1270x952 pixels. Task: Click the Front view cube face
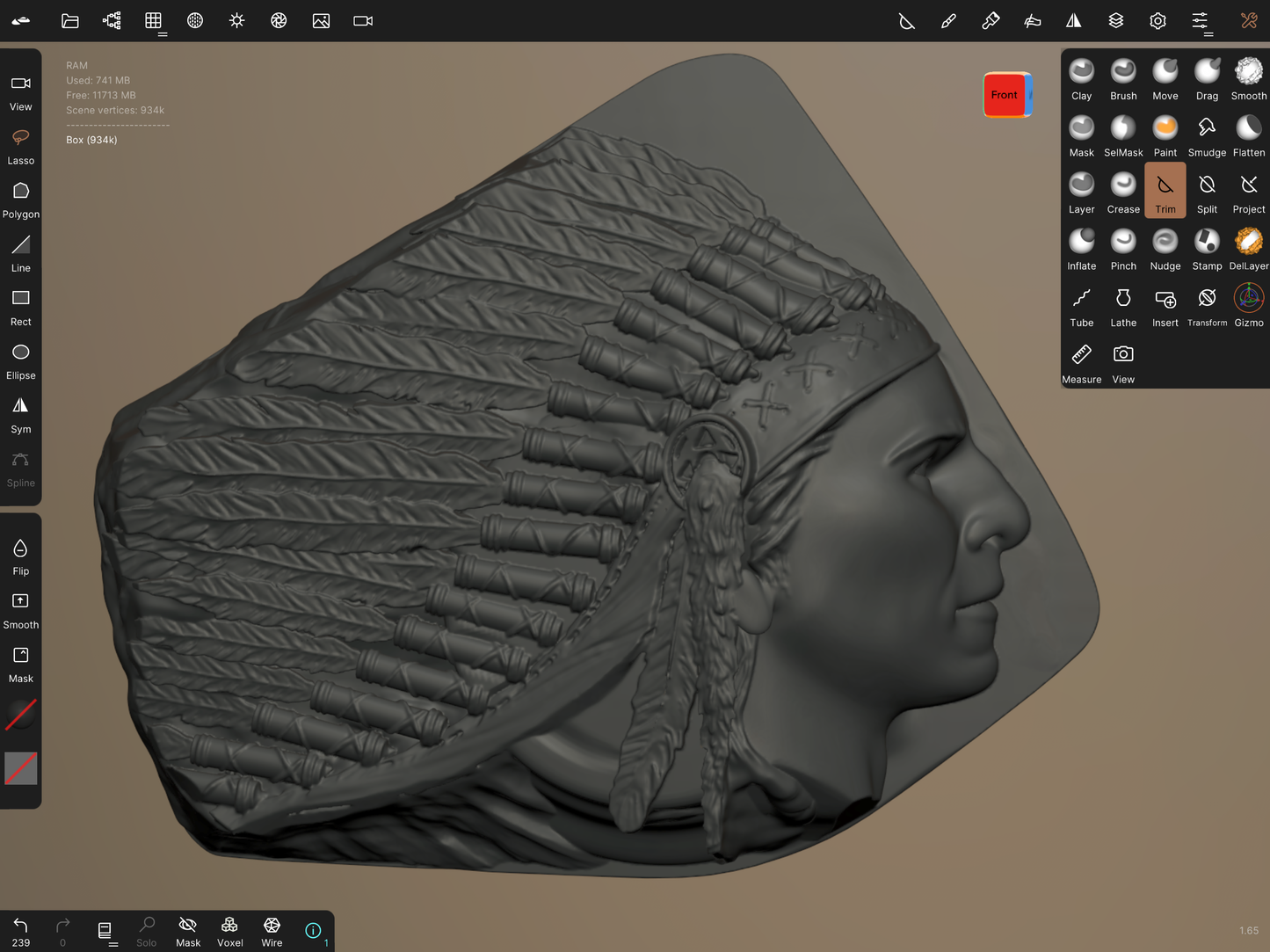(1005, 95)
